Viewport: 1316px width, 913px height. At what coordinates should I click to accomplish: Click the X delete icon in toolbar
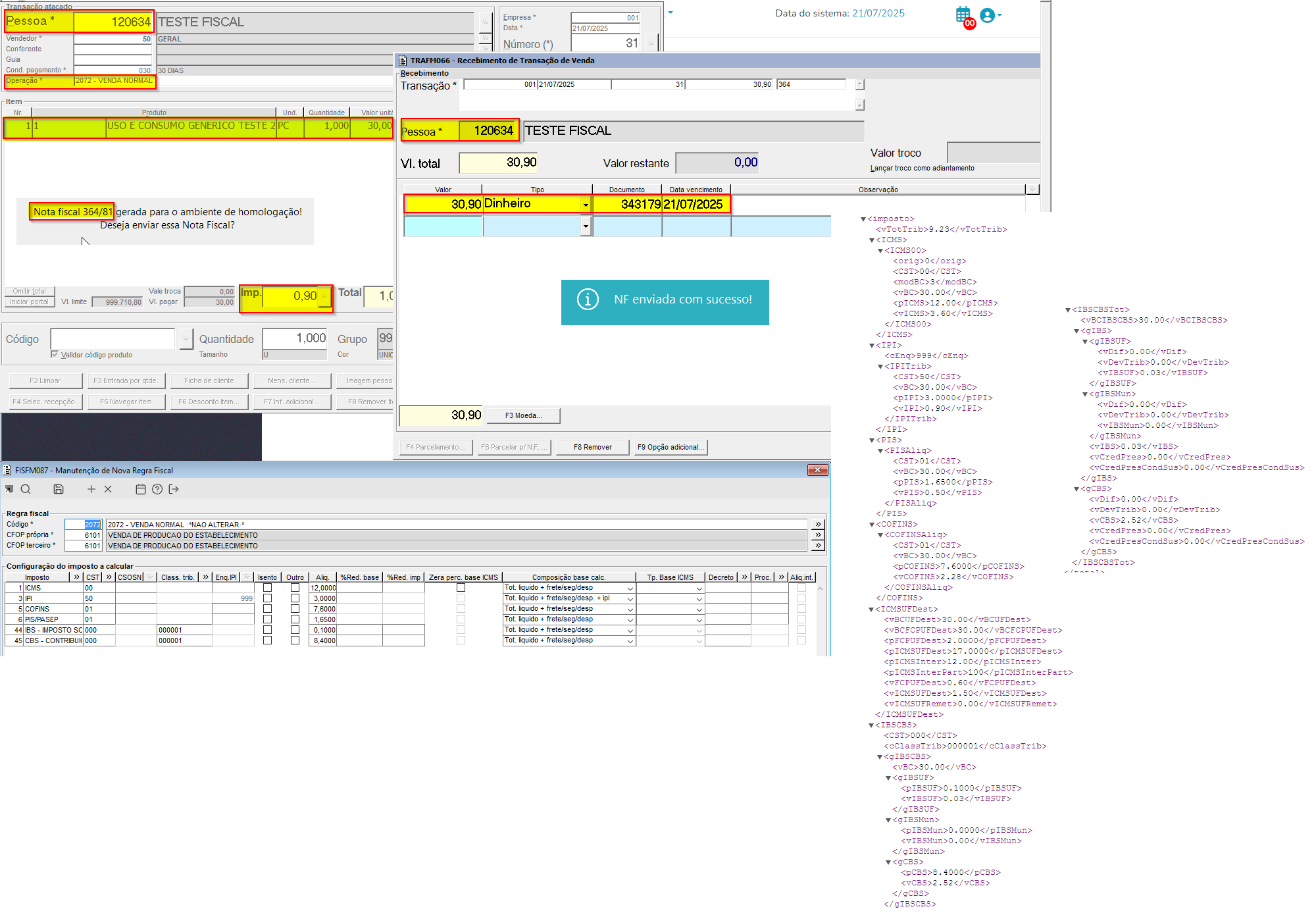(x=108, y=489)
